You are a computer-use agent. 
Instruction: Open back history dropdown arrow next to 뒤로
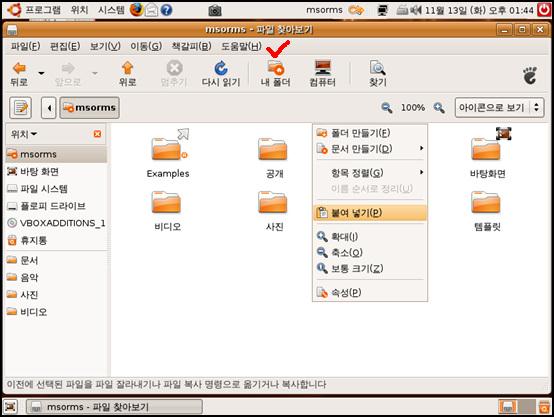(x=41, y=73)
